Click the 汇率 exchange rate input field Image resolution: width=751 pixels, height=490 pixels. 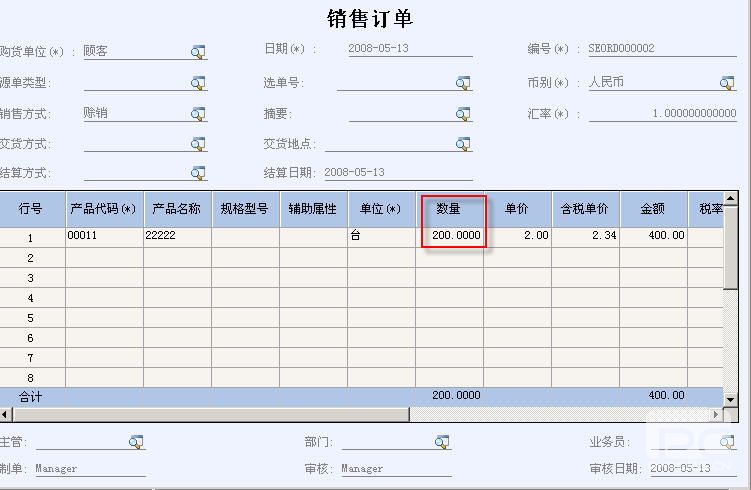pyautogui.click(x=663, y=114)
